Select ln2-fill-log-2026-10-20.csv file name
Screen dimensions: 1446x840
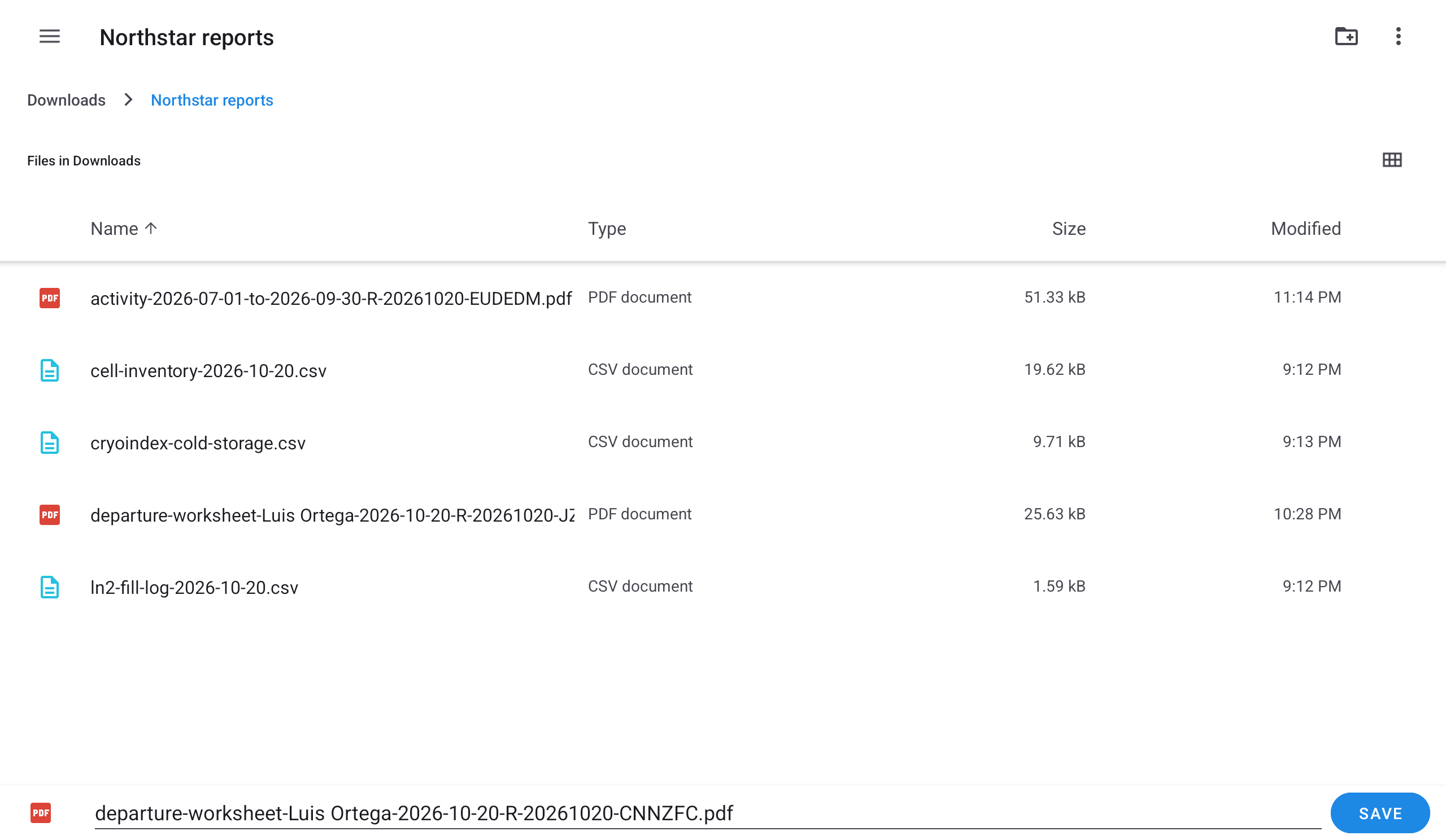coord(194,588)
